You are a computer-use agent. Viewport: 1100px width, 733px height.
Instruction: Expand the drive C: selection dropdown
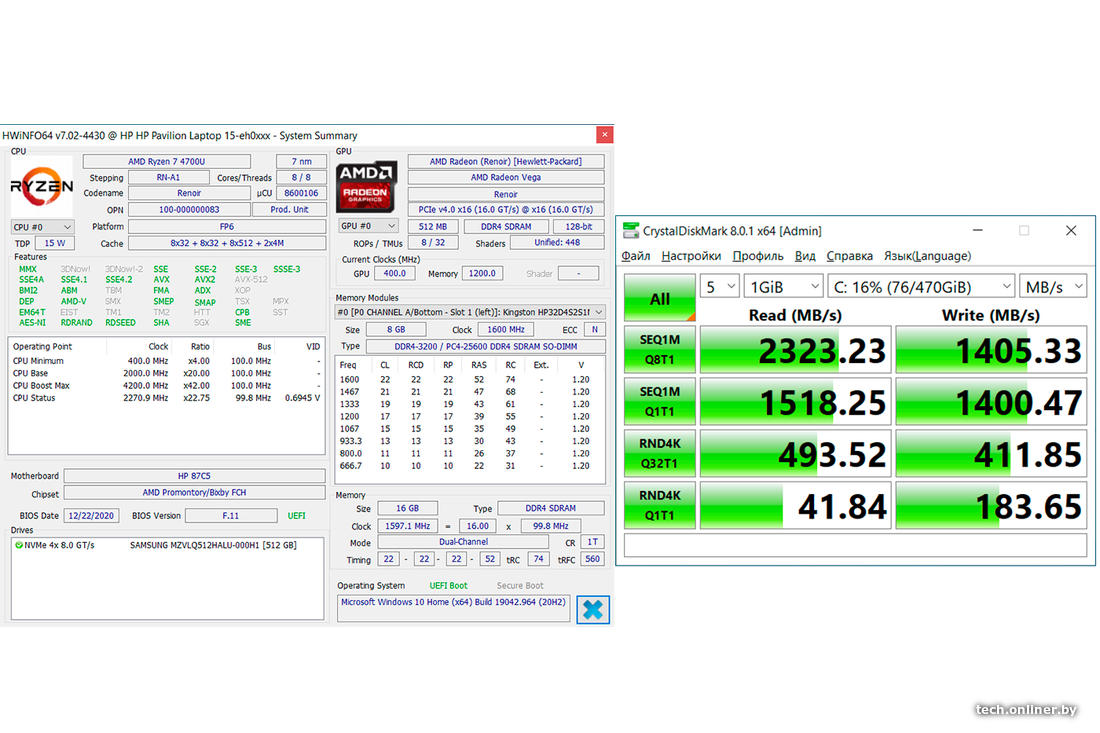921,287
